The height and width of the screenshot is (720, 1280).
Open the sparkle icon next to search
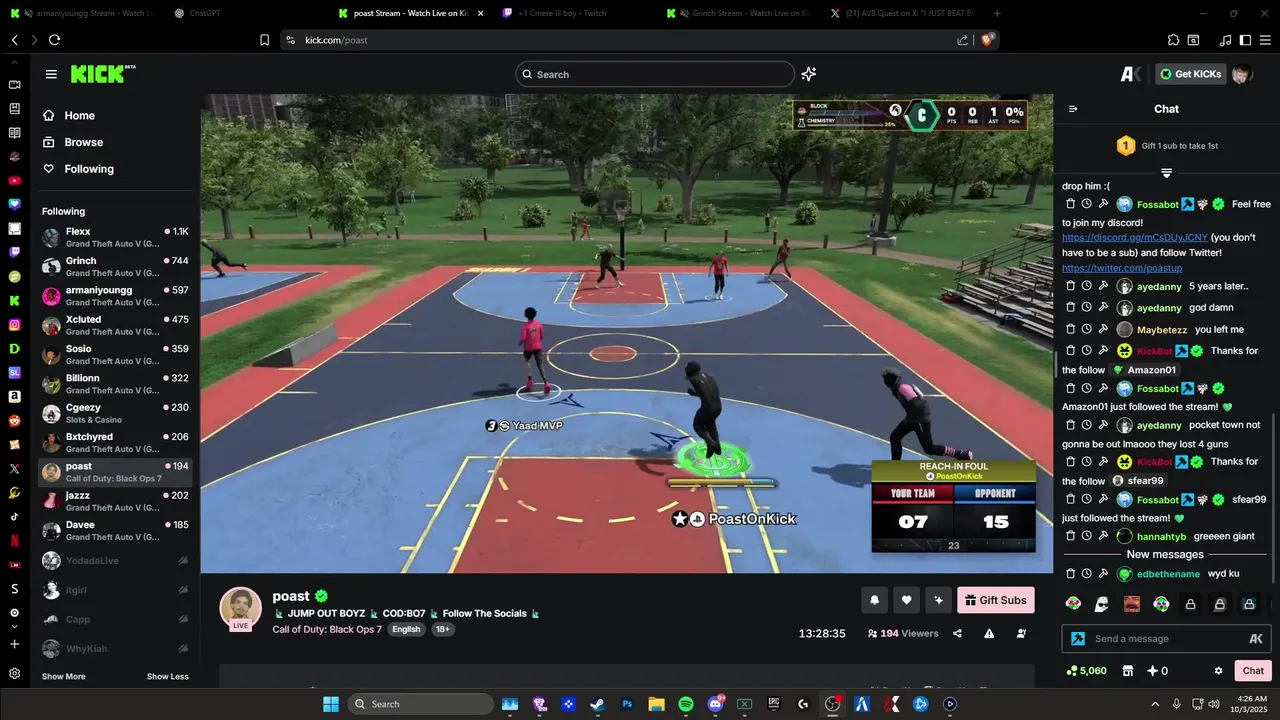pyautogui.click(x=809, y=74)
